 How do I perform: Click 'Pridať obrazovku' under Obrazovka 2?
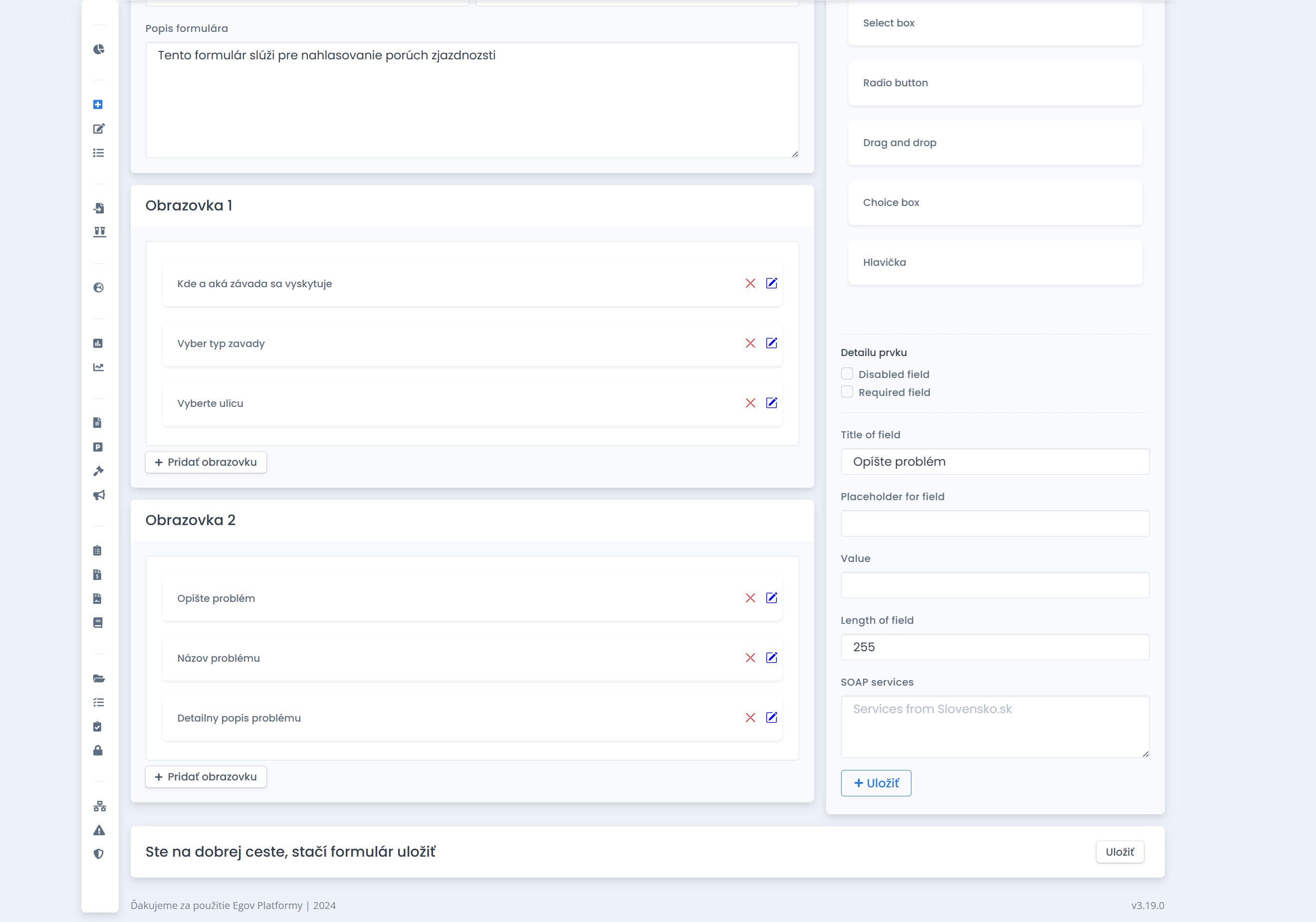point(206,776)
